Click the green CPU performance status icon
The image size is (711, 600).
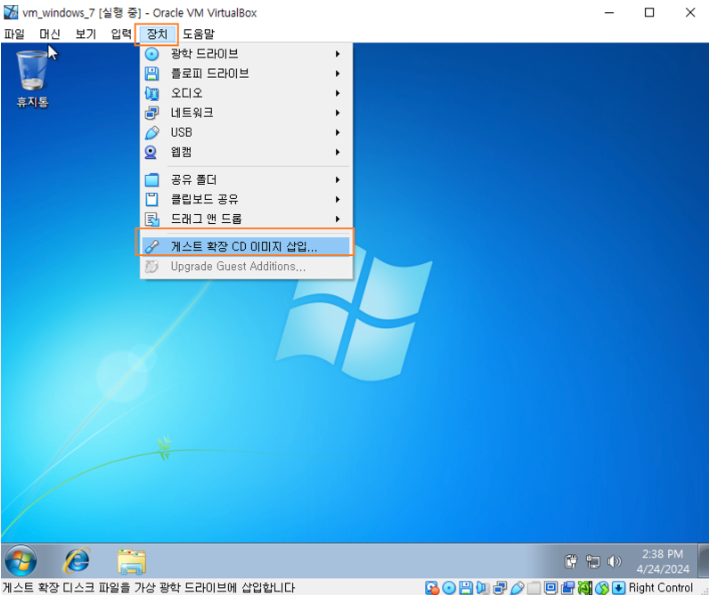[x=584, y=588]
